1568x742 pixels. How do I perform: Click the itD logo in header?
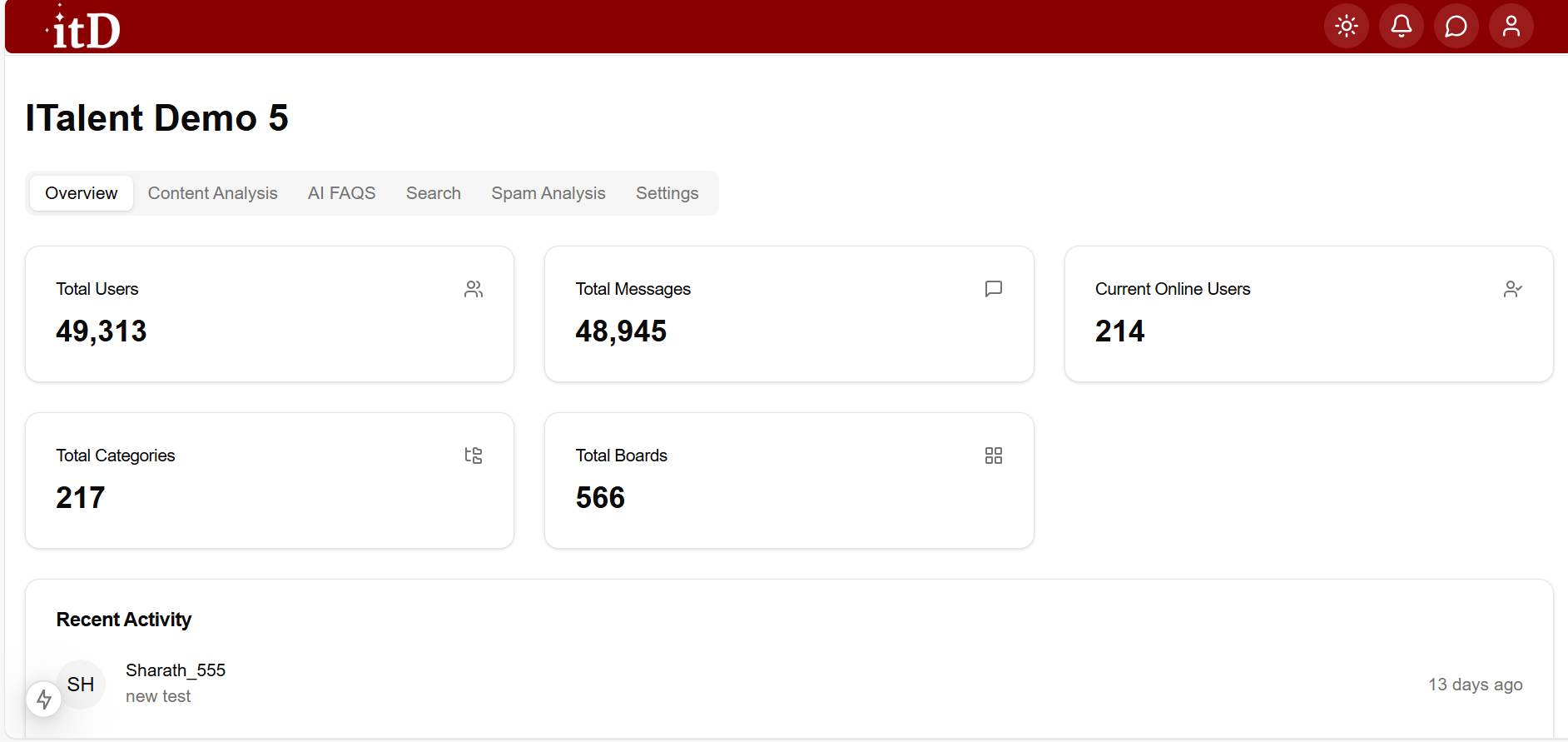pyautogui.click(x=84, y=28)
